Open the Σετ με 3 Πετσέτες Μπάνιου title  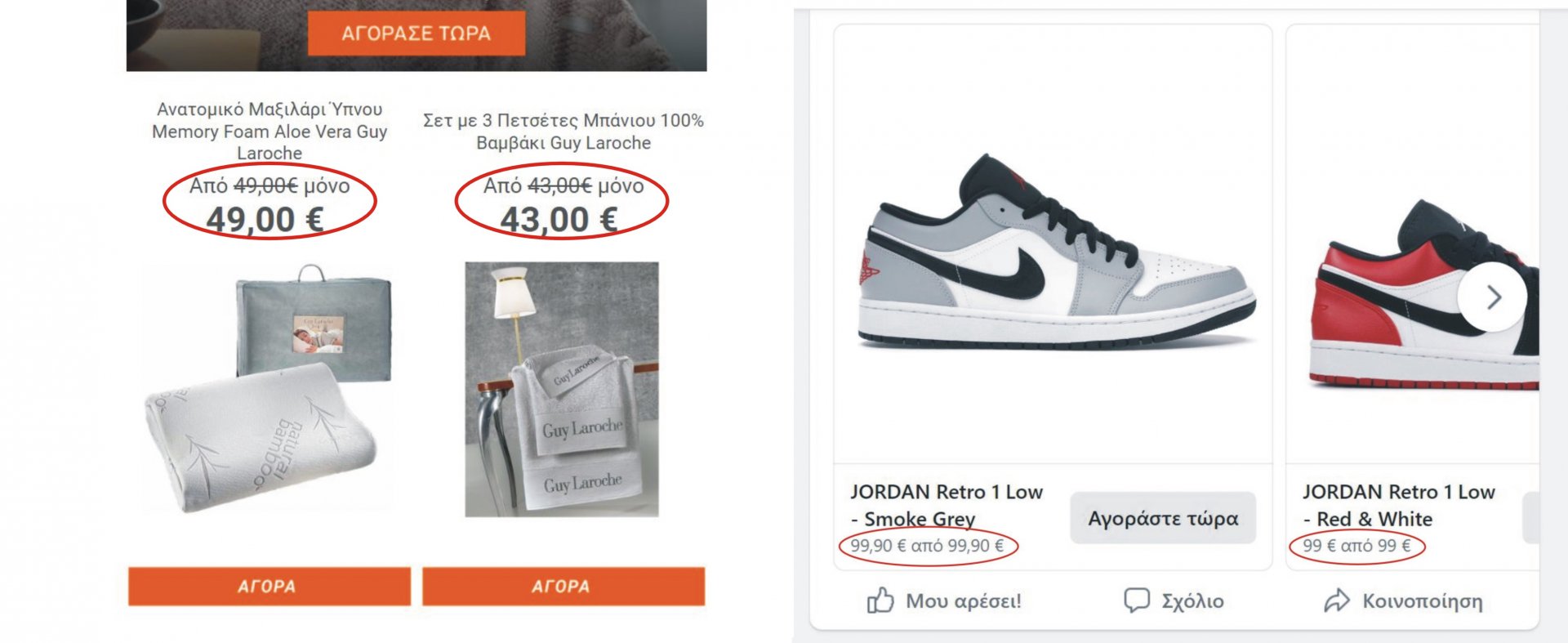click(x=563, y=132)
